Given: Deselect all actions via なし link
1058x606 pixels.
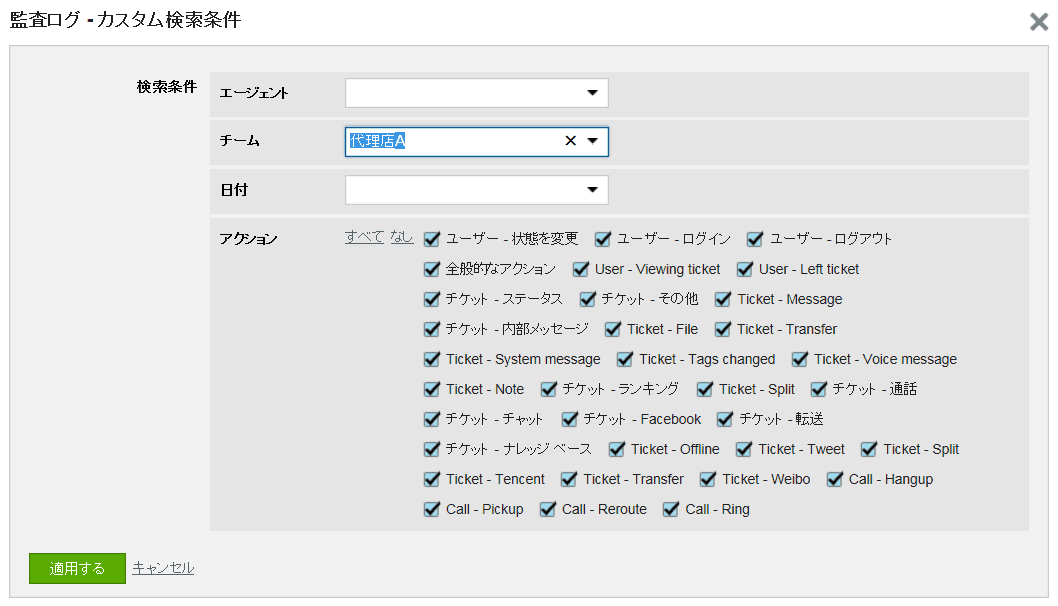Looking at the screenshot, I should (401, 237).
